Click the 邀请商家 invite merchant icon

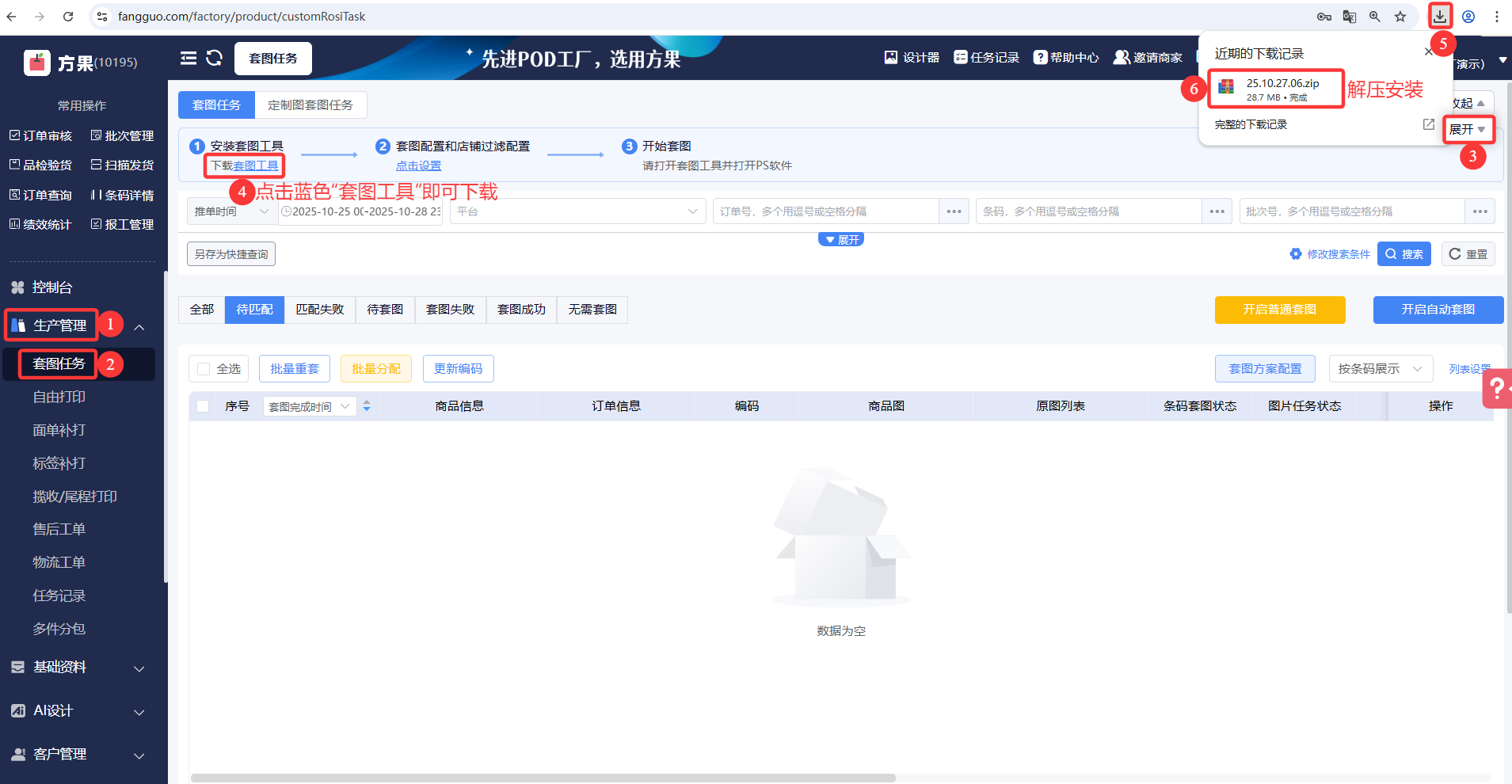[x=1121, y=57]
